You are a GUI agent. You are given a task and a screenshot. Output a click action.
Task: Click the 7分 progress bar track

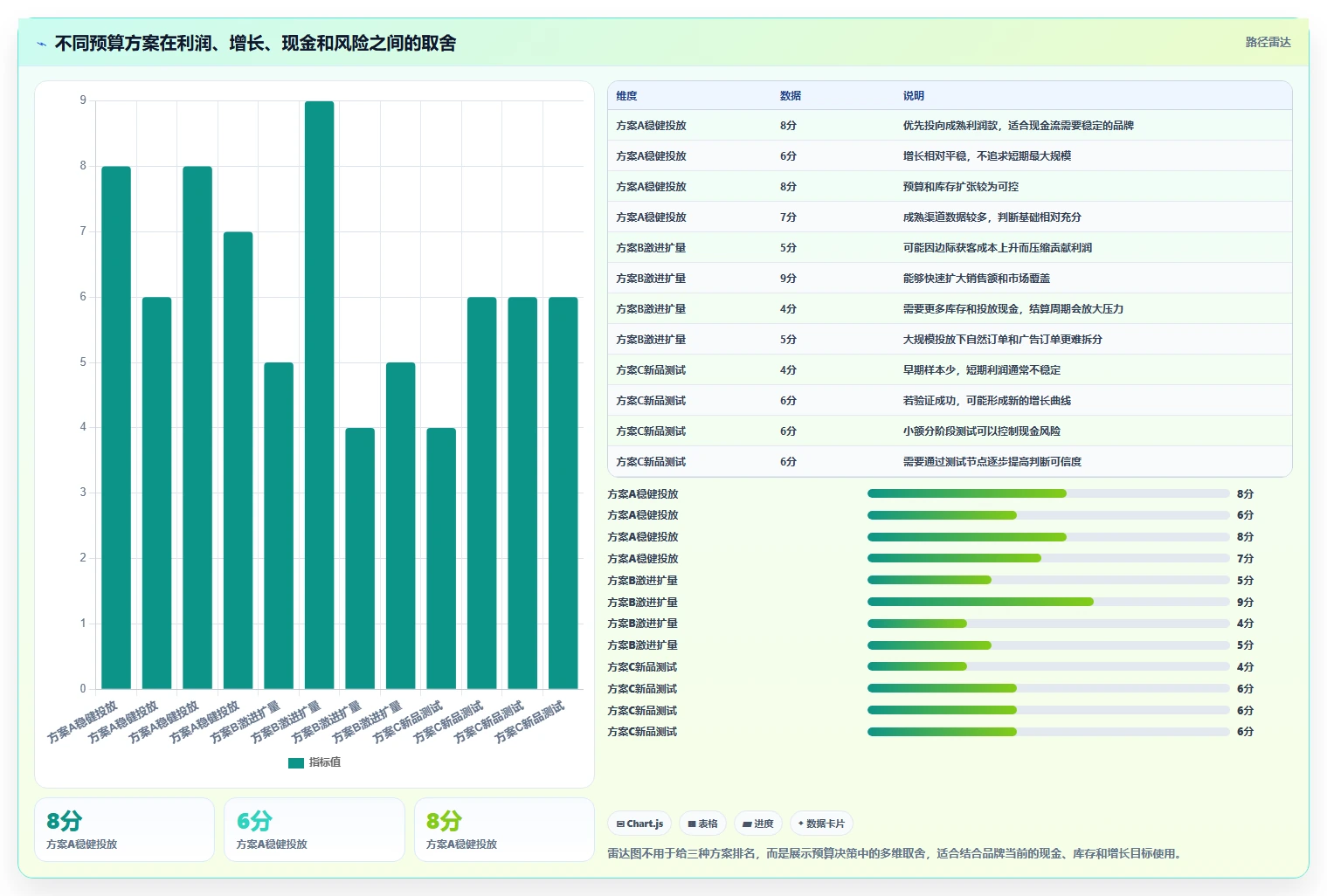click(x=1048, y=558)
